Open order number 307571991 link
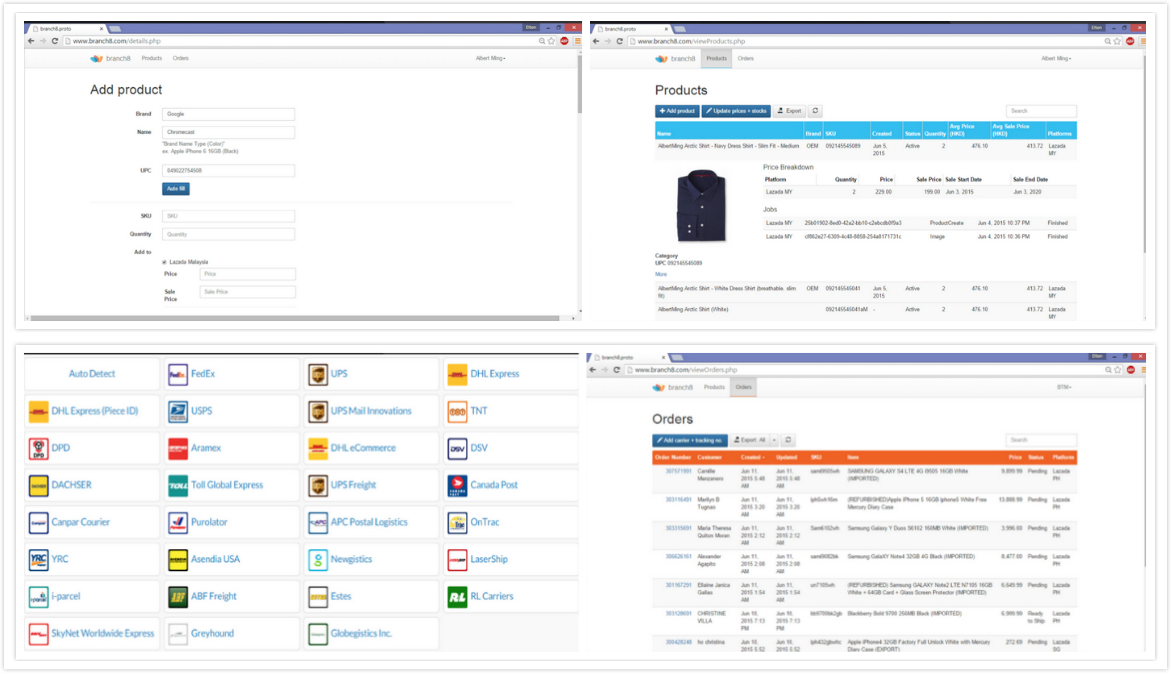The width and height of the screenshot is (1171, 674). pyautogui.click(x=678, y=472)
